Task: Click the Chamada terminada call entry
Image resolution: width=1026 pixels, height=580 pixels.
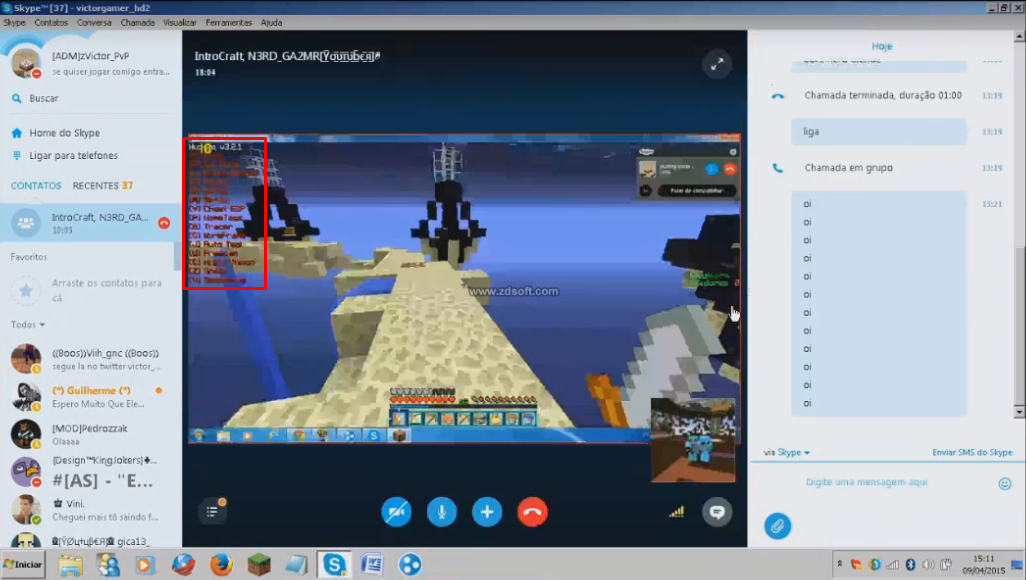Action: [x=883, y=96]
